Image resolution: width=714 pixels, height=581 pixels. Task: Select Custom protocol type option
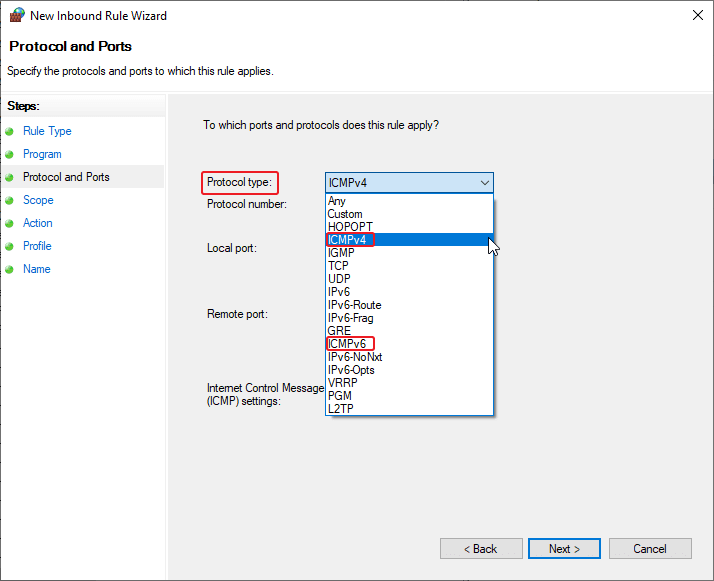[x=345, y=214]
